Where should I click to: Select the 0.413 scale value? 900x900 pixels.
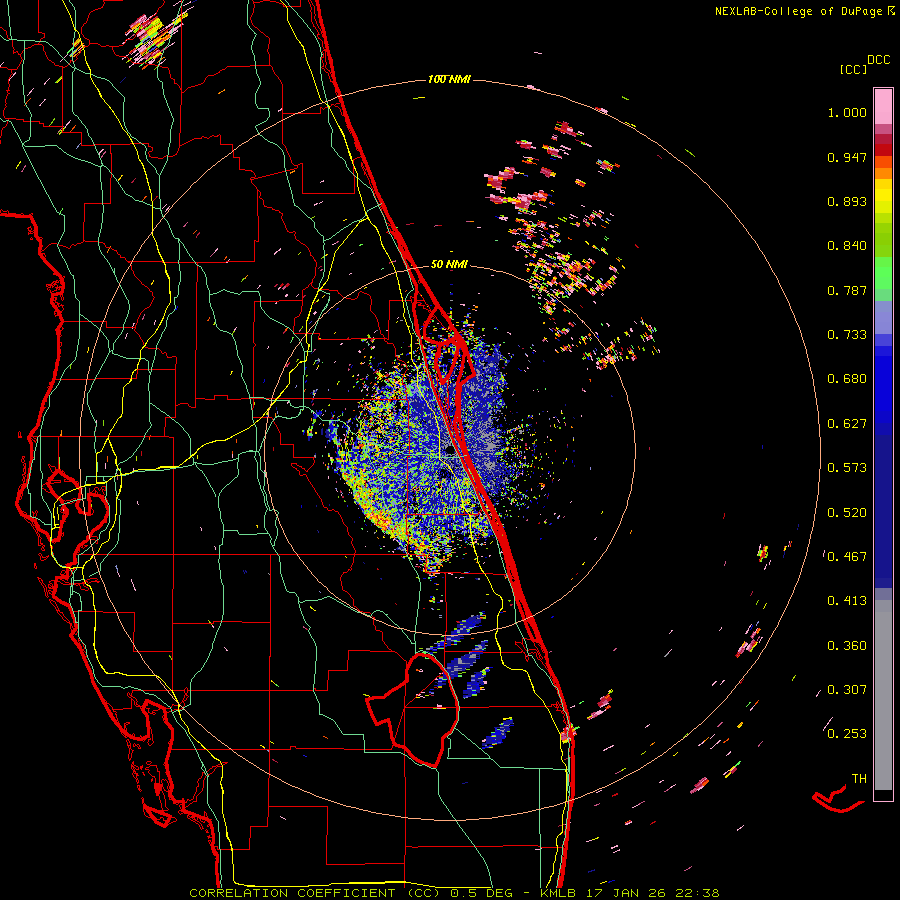point(847,601)
